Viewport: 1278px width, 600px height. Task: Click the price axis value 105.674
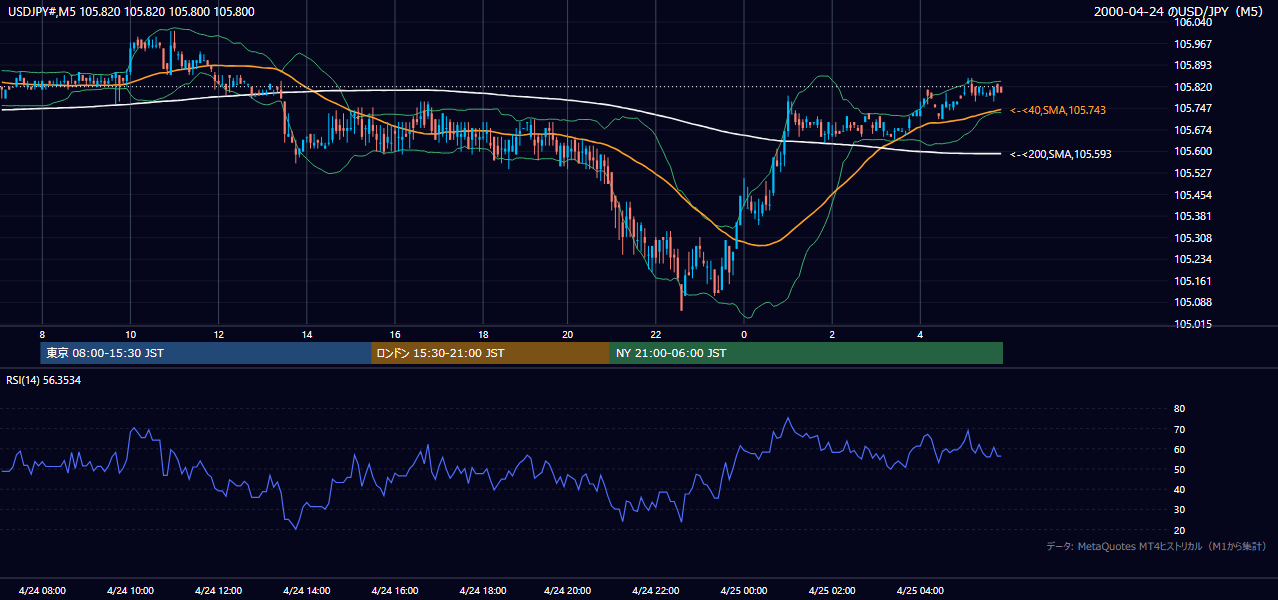point(1193,130)
